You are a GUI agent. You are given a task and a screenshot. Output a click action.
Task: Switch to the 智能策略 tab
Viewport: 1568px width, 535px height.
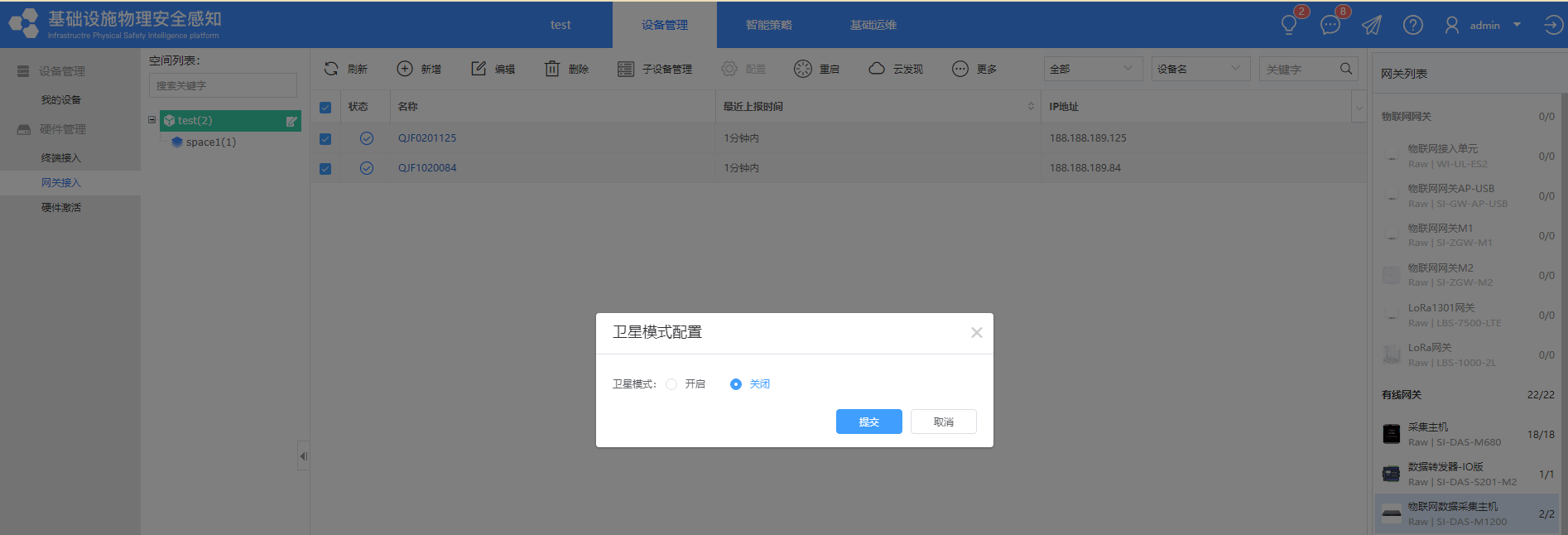[768, 25]
